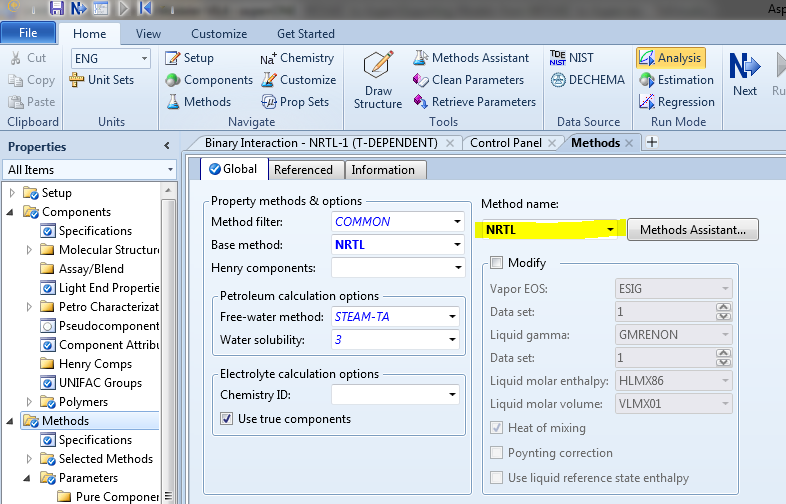The height and width of the screenshot is (504, 786).
Task: Open the File menu
Action: 28,33
